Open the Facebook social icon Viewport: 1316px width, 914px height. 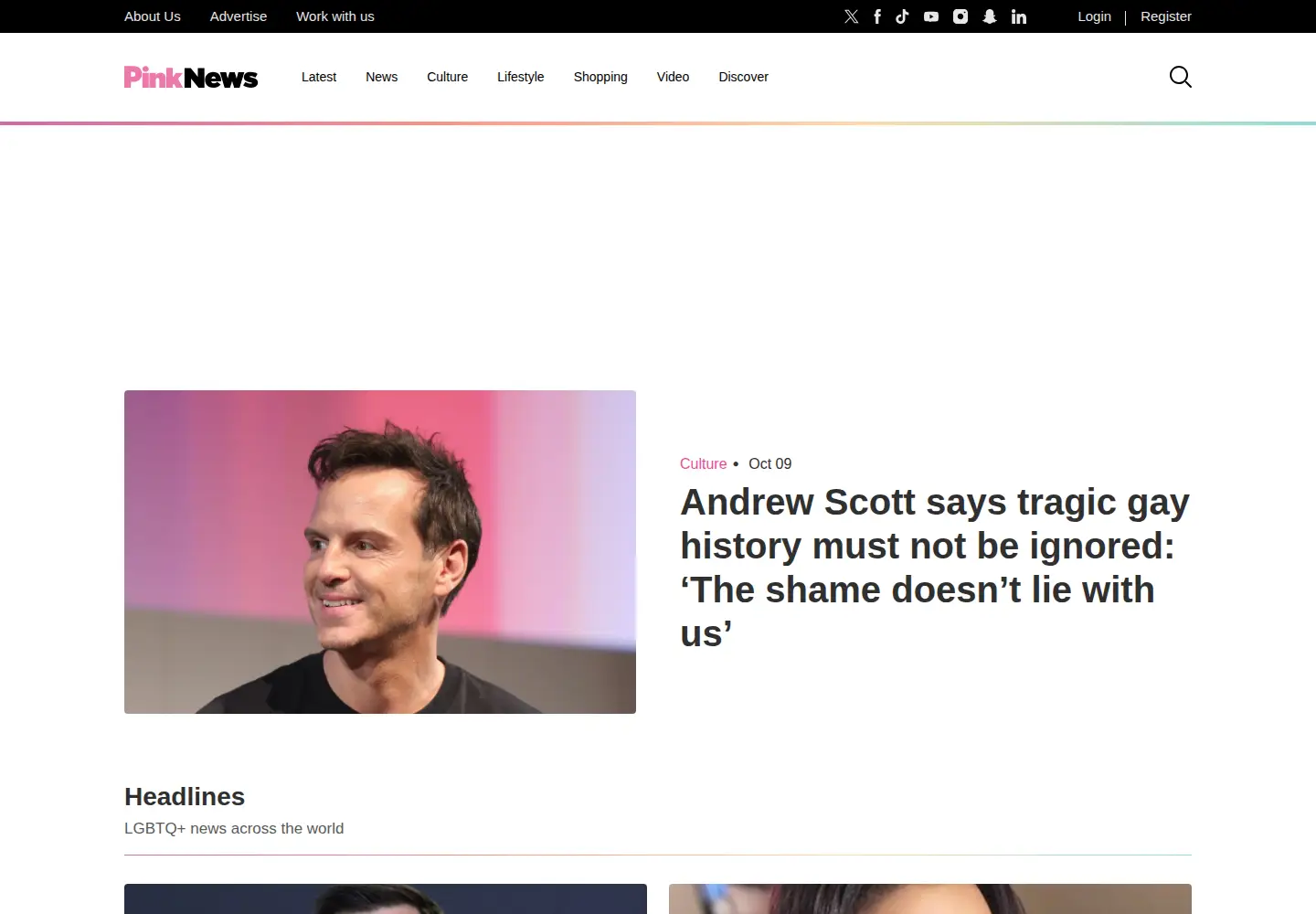pyautogui.click(x=877, y=16)
